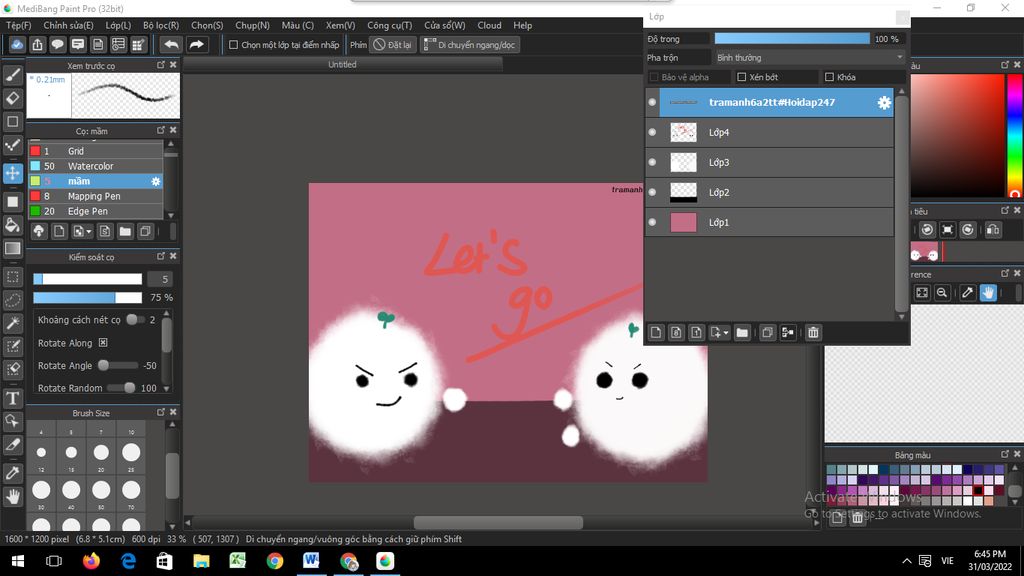The image size is (1024, 576).
Task: Click the download brush from cloud icon
Action: point(39,231)
